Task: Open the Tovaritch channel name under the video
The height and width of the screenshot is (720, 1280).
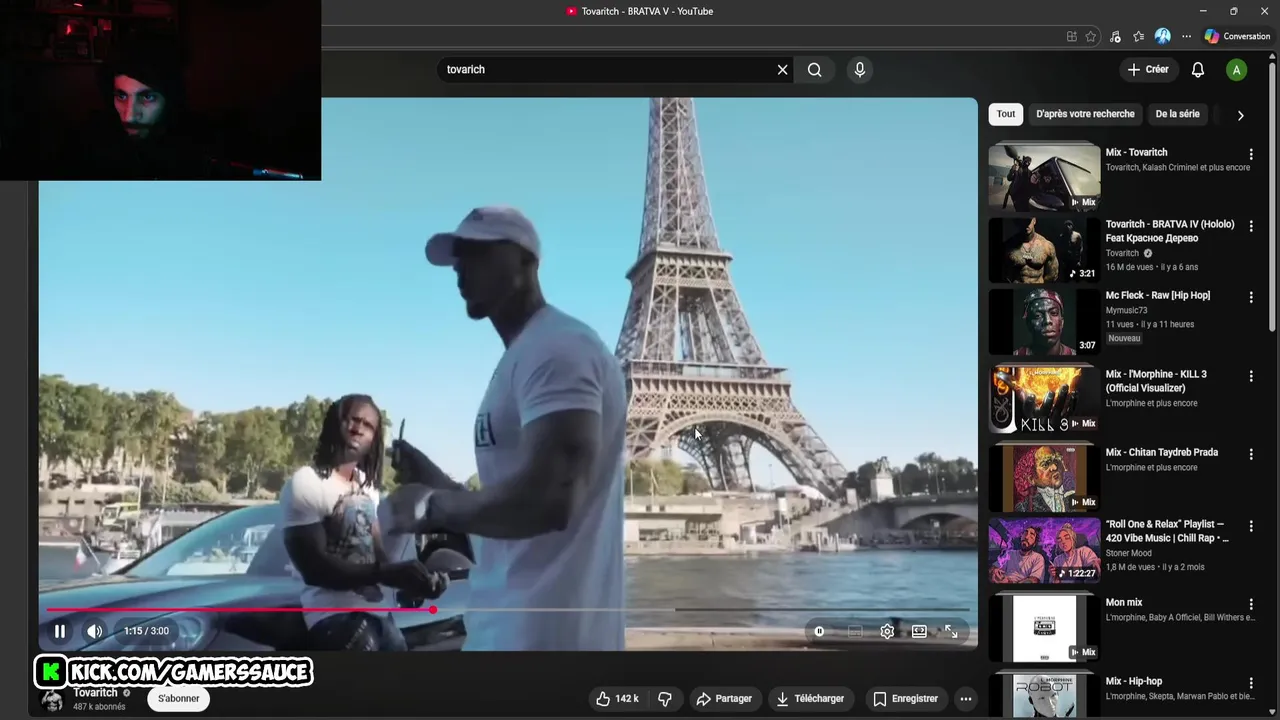Action: point(95,692)
